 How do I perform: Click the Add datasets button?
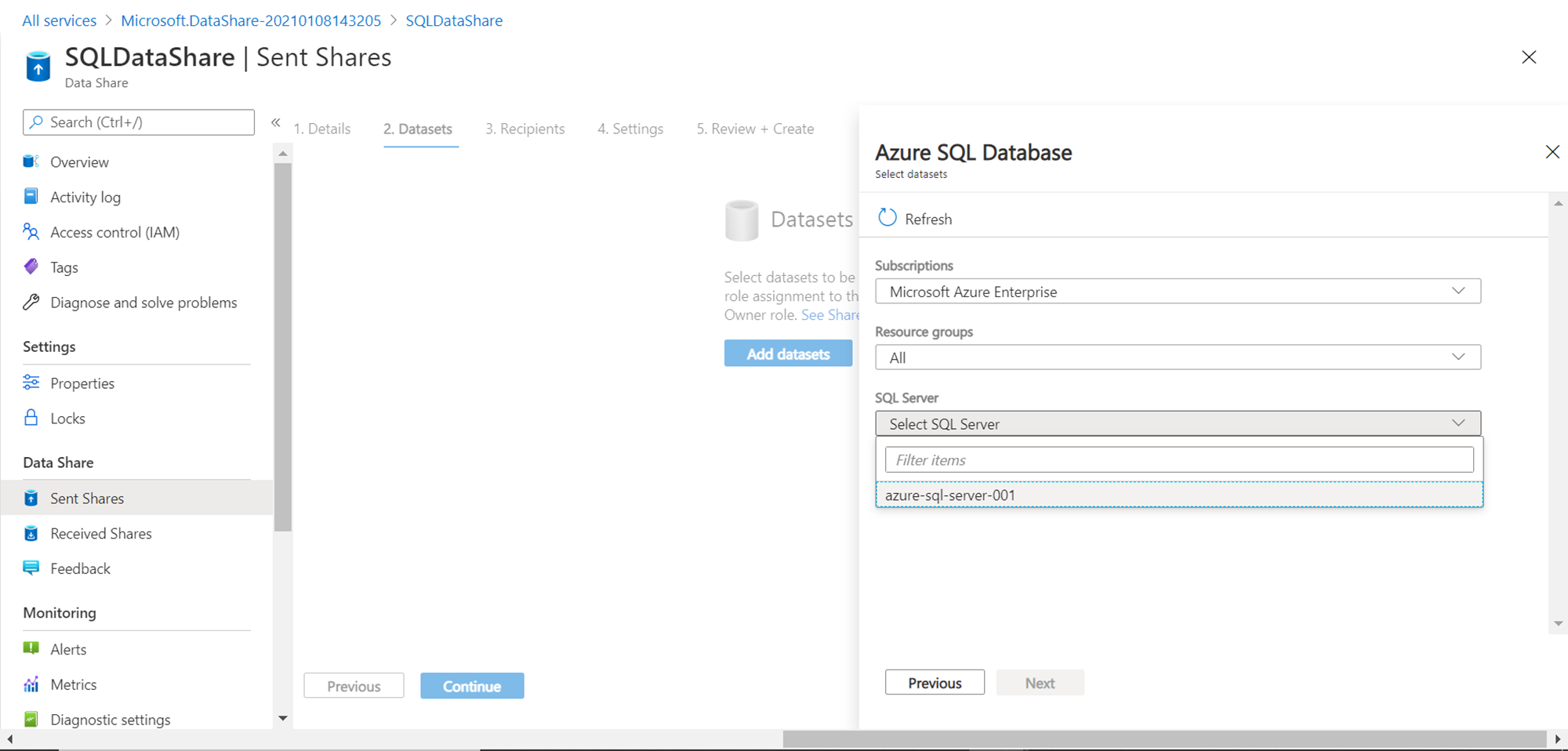click(x=788, y=354)
